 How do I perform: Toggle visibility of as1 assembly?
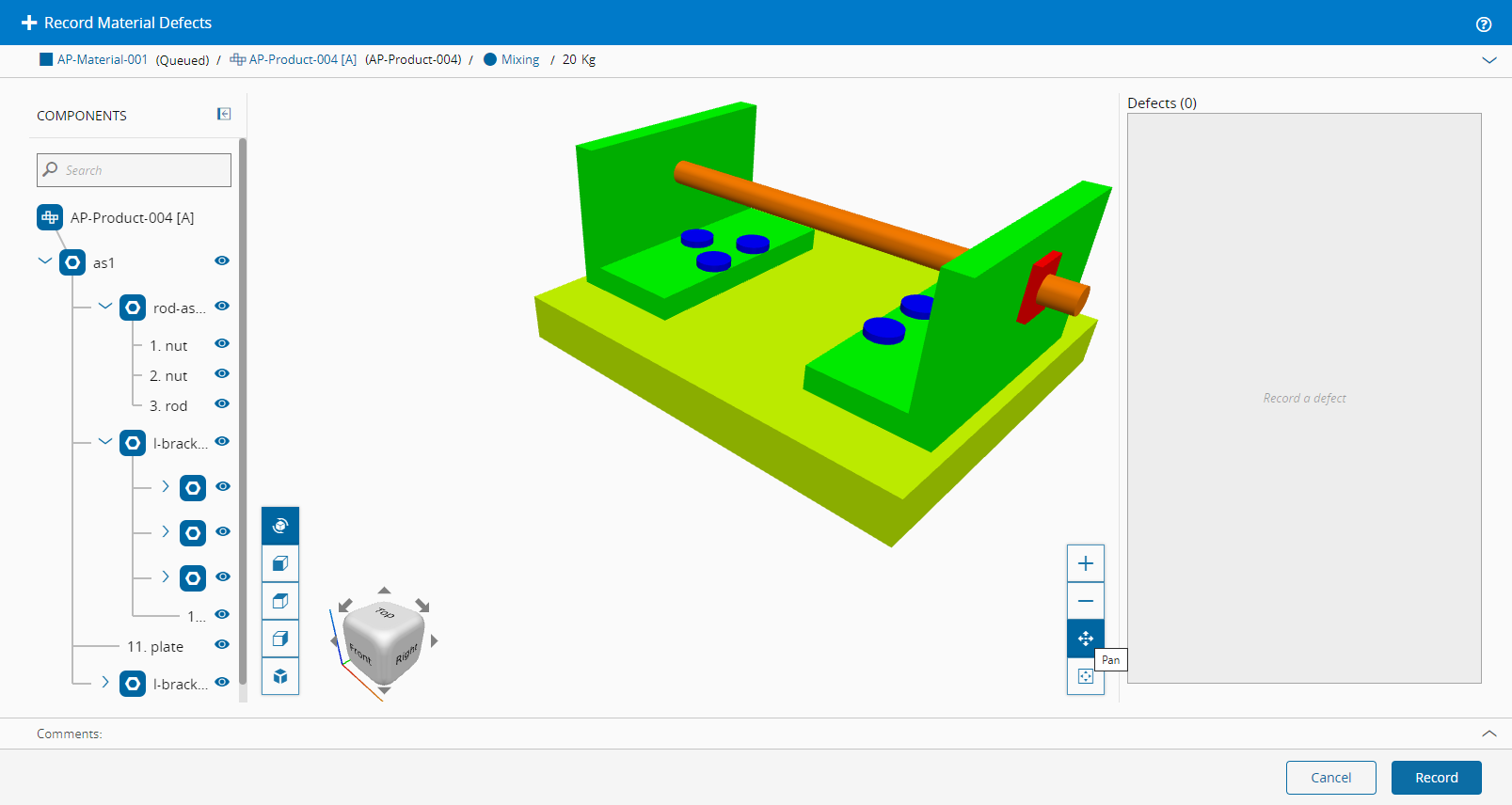[x=222, y=260]
